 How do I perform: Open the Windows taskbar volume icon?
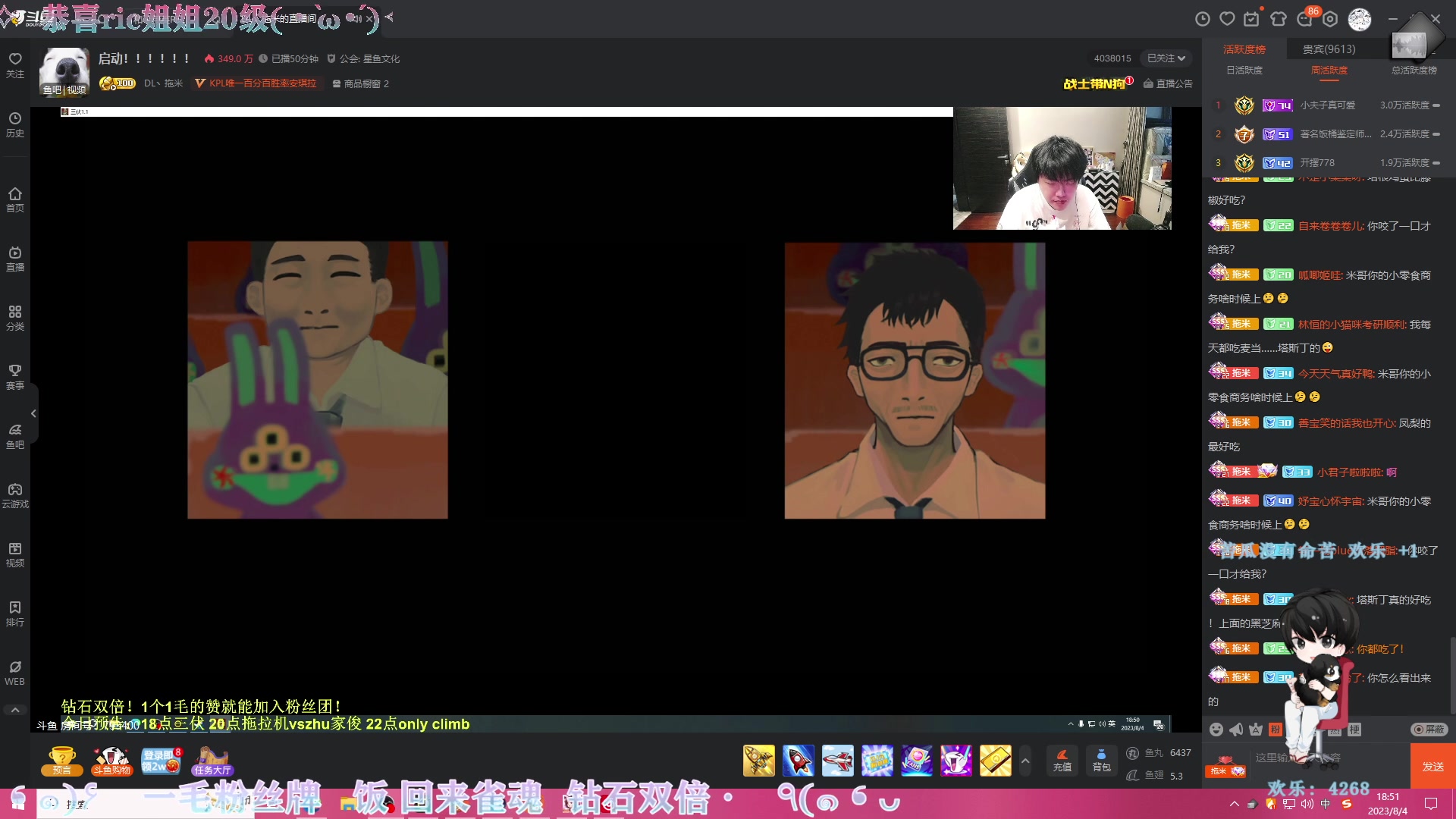tap(1307, 804)
